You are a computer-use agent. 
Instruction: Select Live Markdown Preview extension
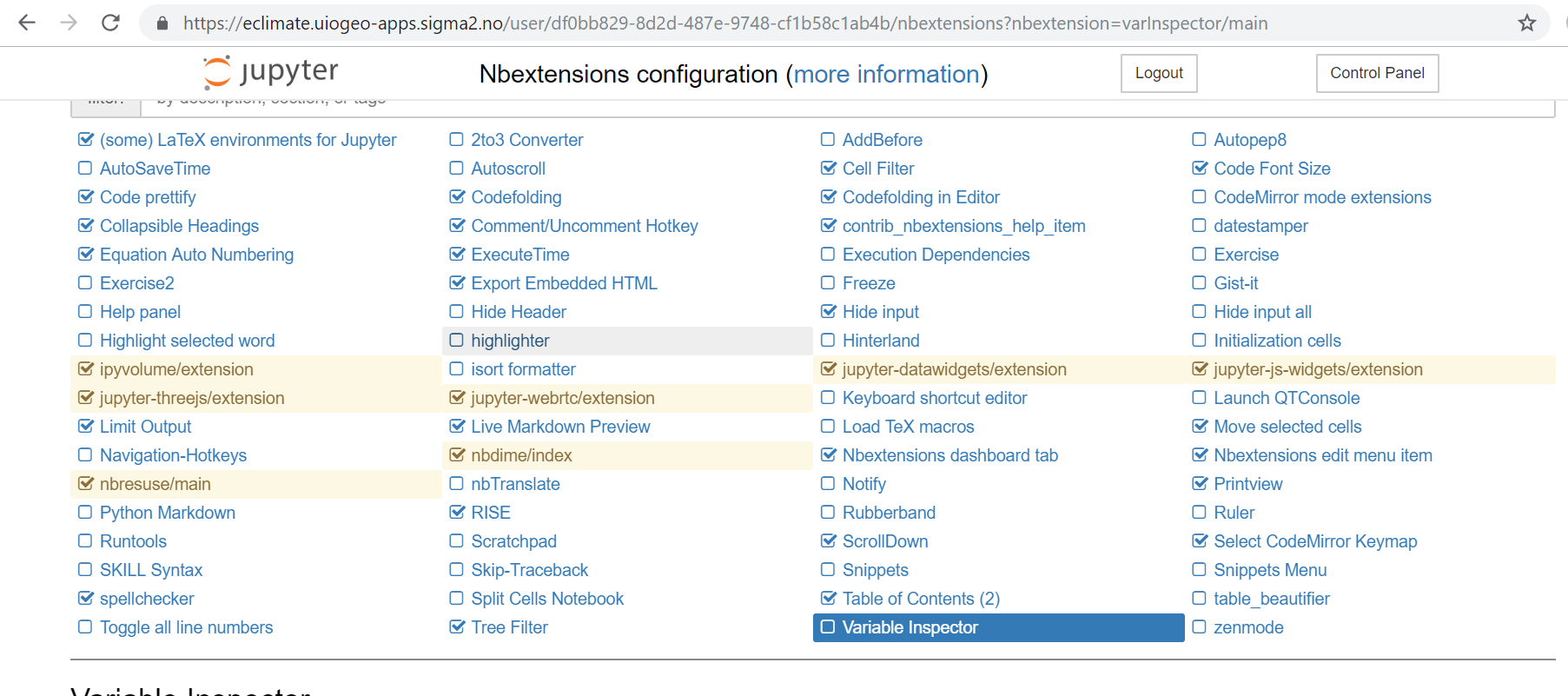[560, 427]
